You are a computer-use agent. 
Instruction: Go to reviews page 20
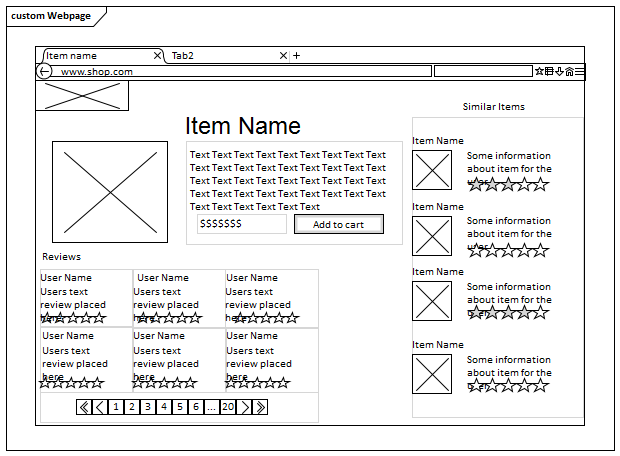tap(227, 407)
